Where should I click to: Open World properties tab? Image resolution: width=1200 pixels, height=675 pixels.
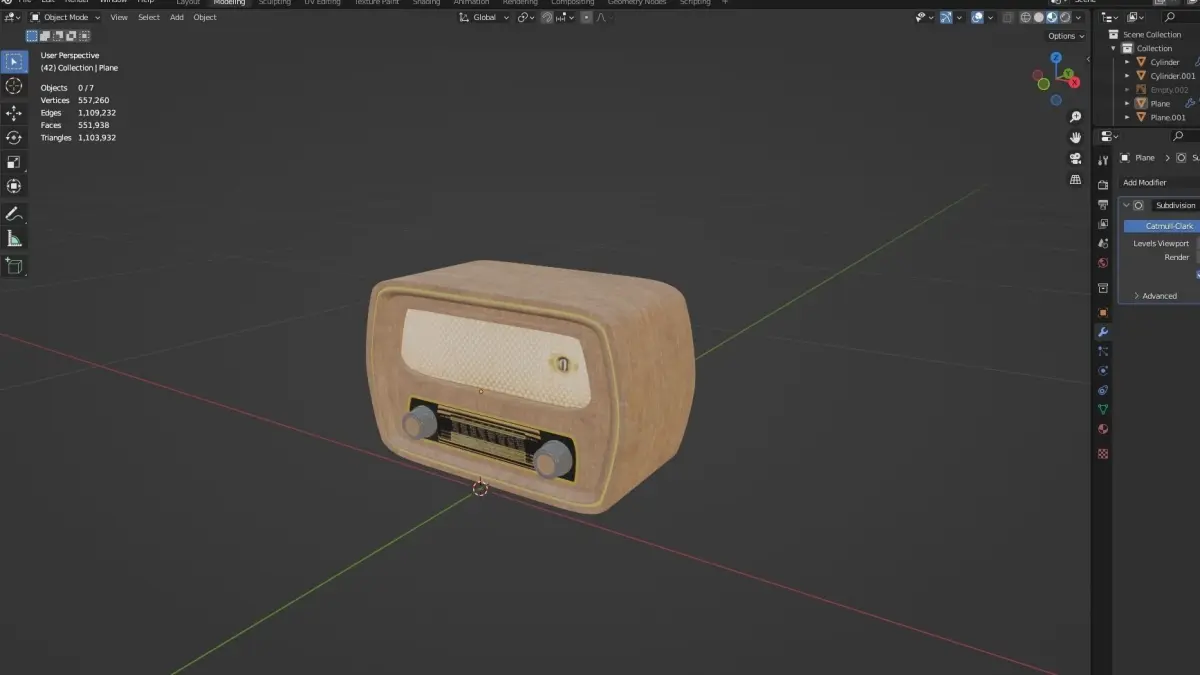point(1103,263)
